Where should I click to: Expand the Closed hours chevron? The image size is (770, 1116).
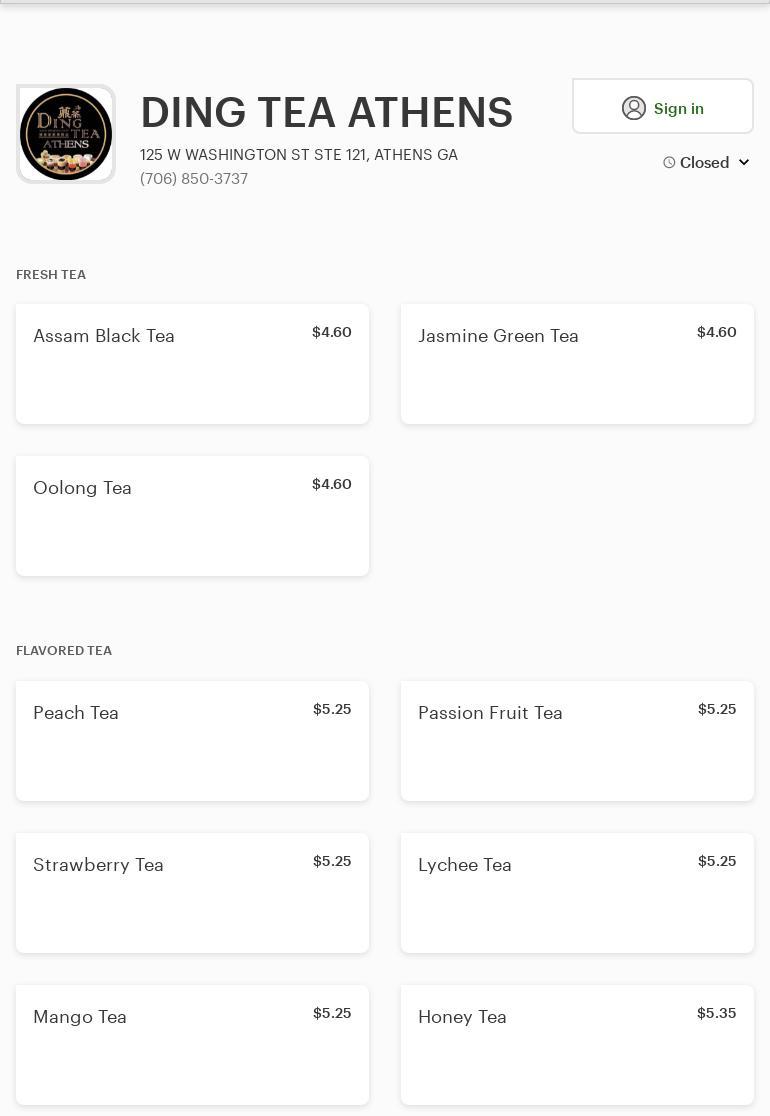(x=744, y=162)
